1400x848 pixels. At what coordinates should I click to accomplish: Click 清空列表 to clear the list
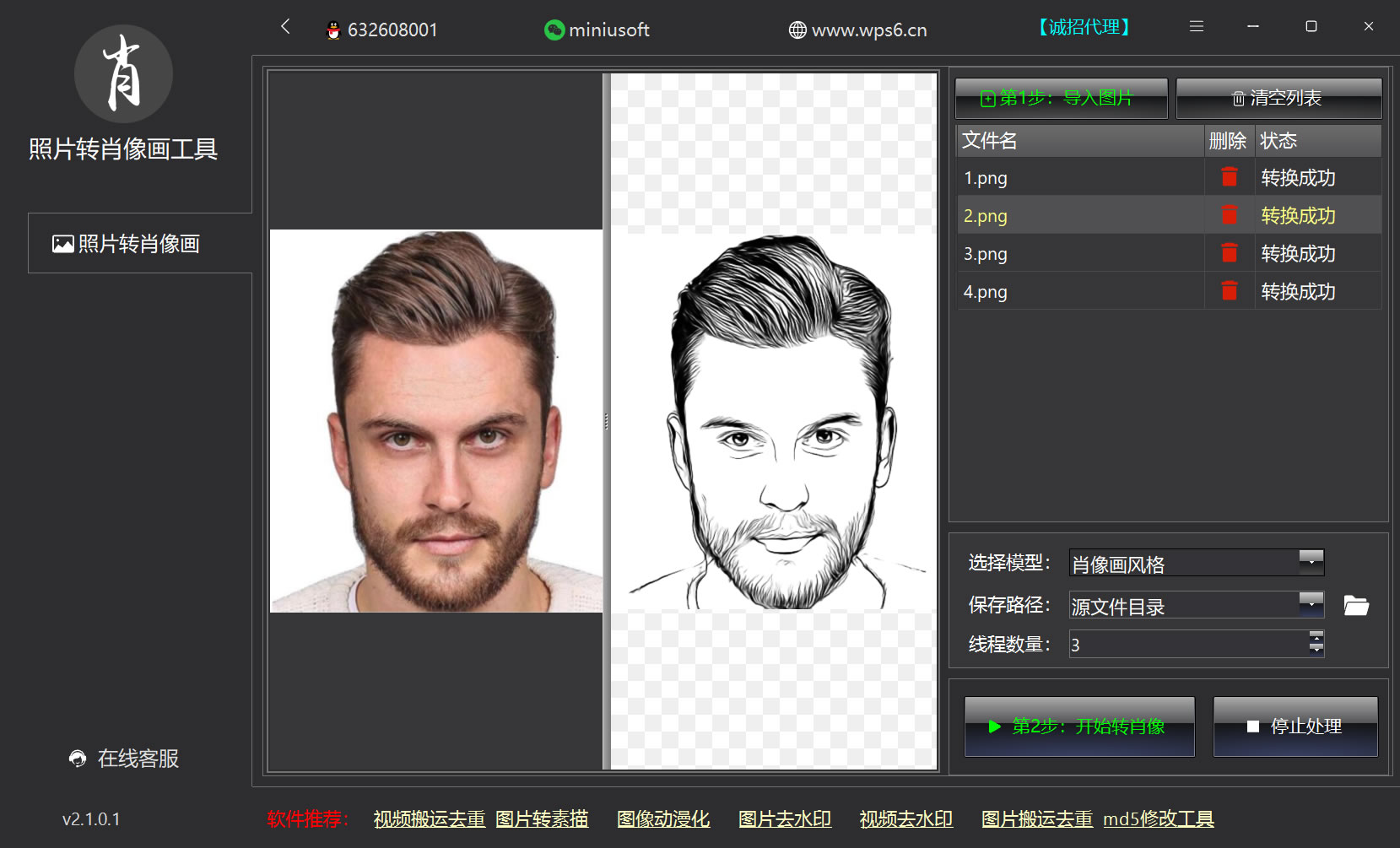[1278, 98]
